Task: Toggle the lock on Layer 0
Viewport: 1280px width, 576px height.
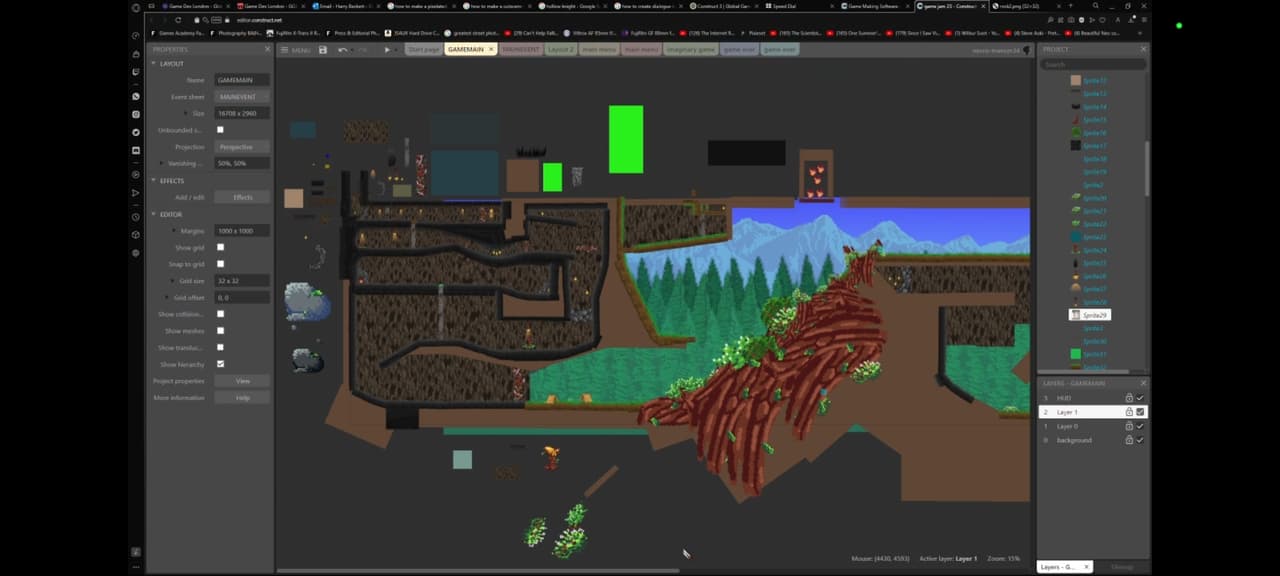Action: (x=1129, y=426)
